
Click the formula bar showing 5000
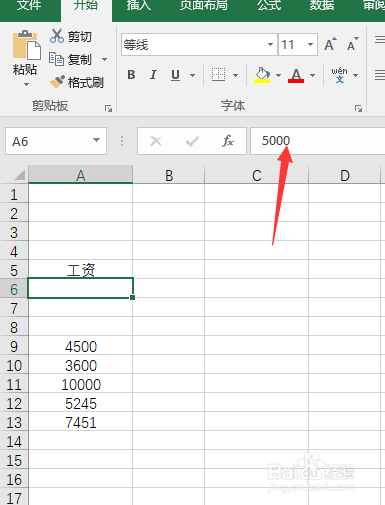[x=318, y=141]
